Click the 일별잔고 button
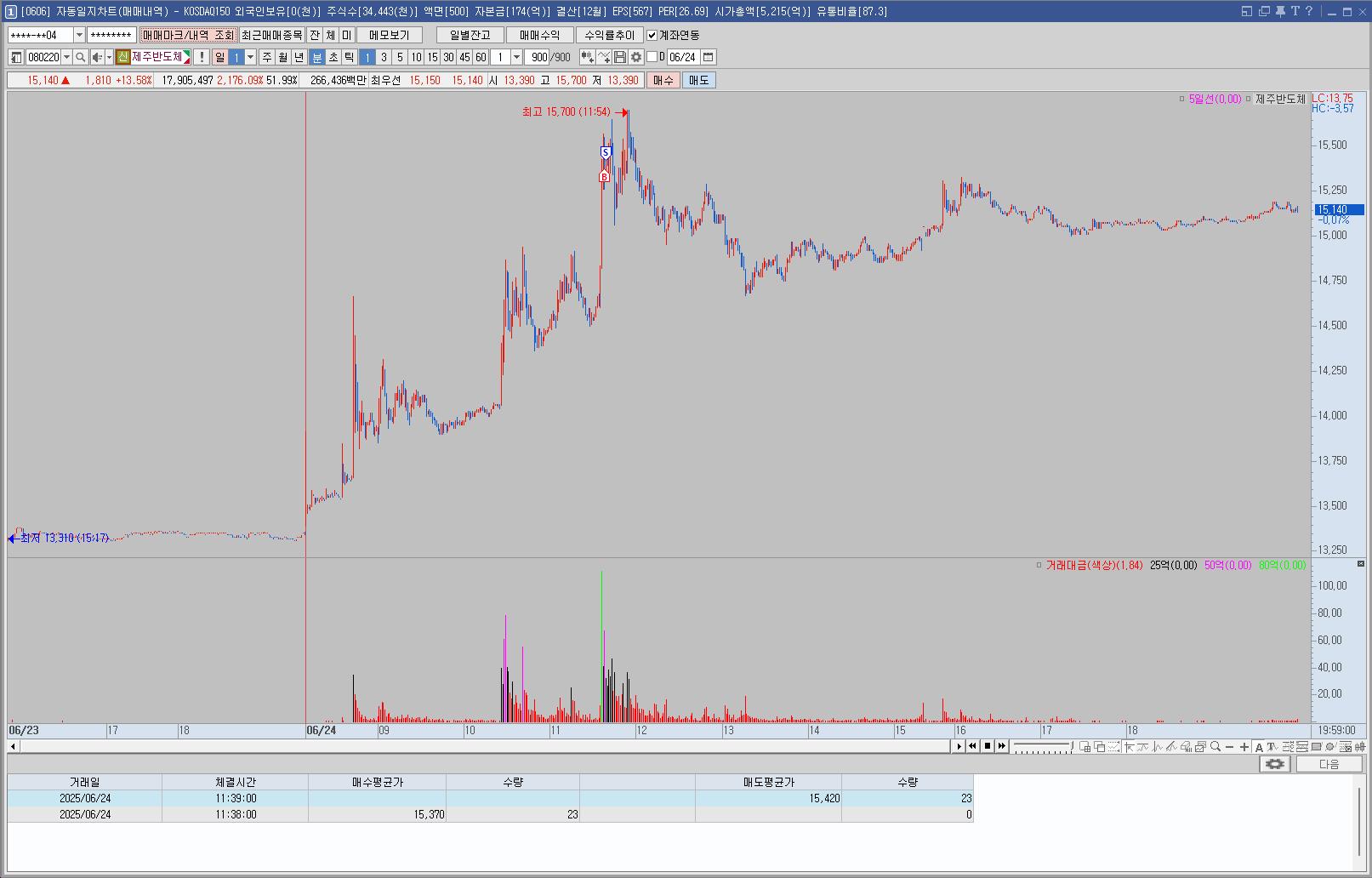 point(470,35)
